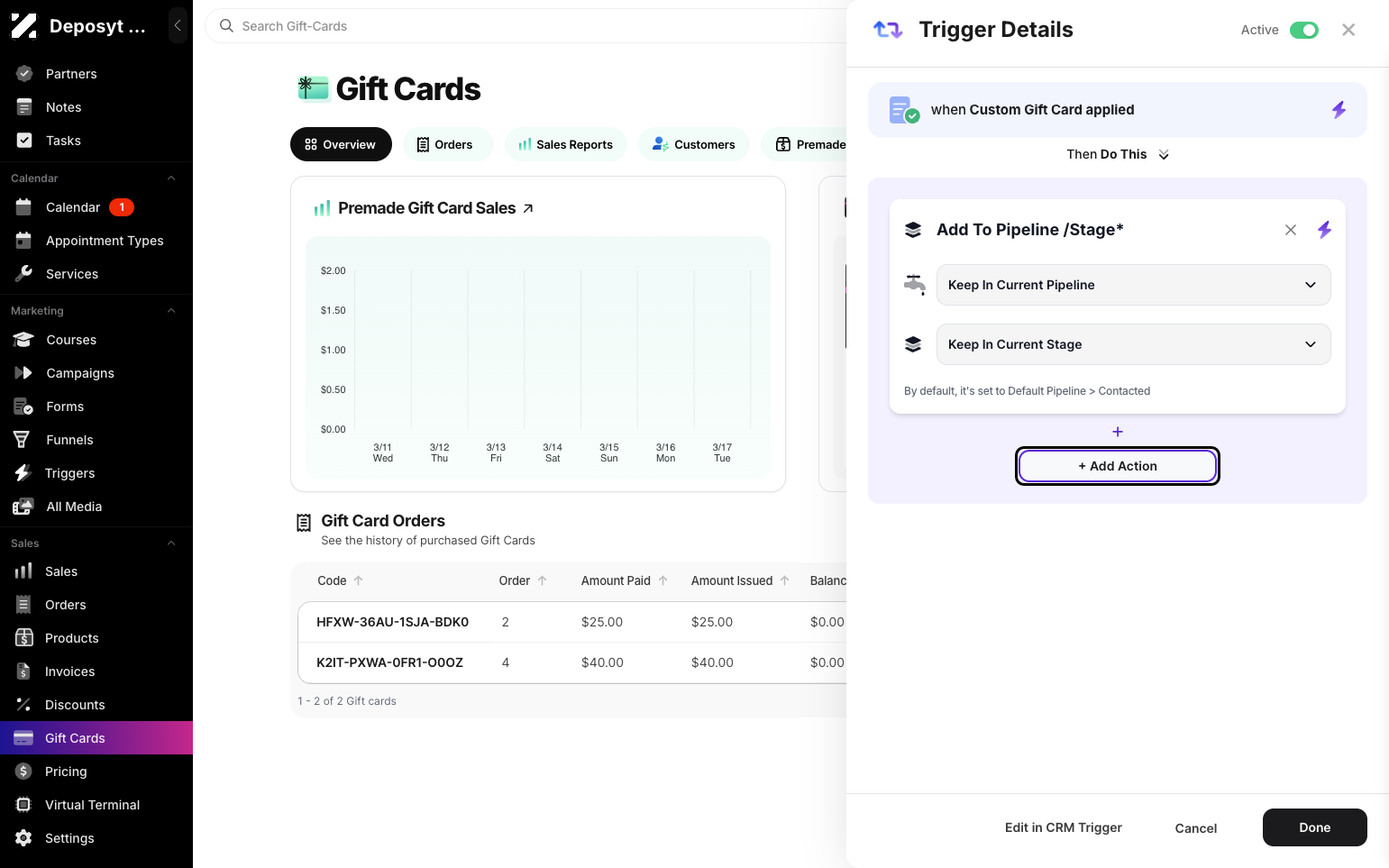The height and width of the screenshot is (868, 1389).
Task: Click the Done button
Action: point(1314,827)
